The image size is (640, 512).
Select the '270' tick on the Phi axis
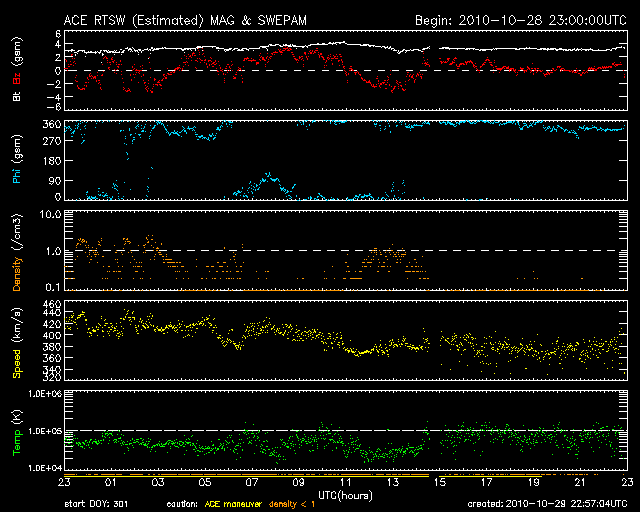pyautogui.click(x=52, y=141)
